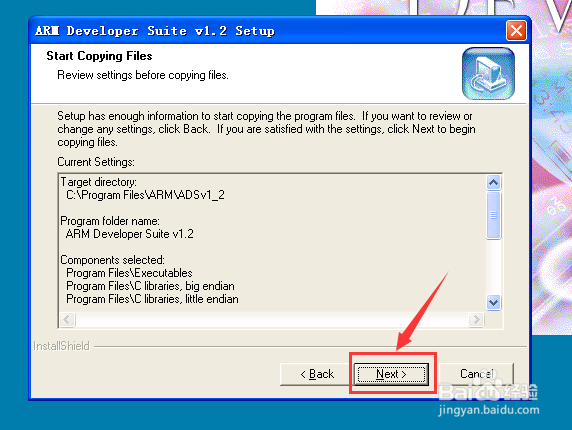Click the window title bar text
The image size is (572, 430).
155,31
